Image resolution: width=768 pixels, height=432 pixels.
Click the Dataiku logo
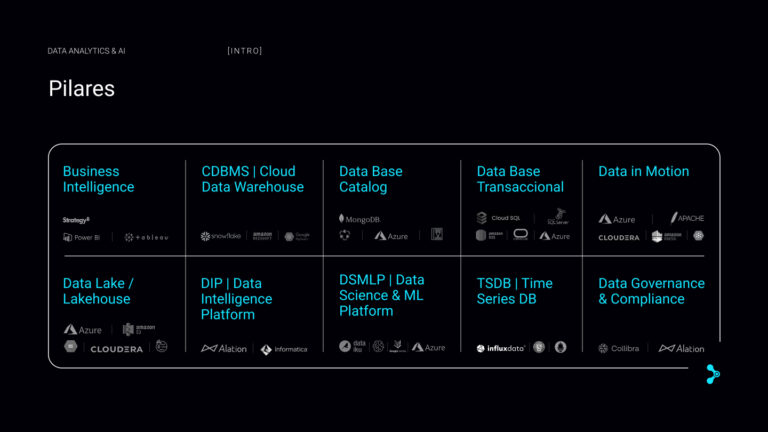click(352, 346)
